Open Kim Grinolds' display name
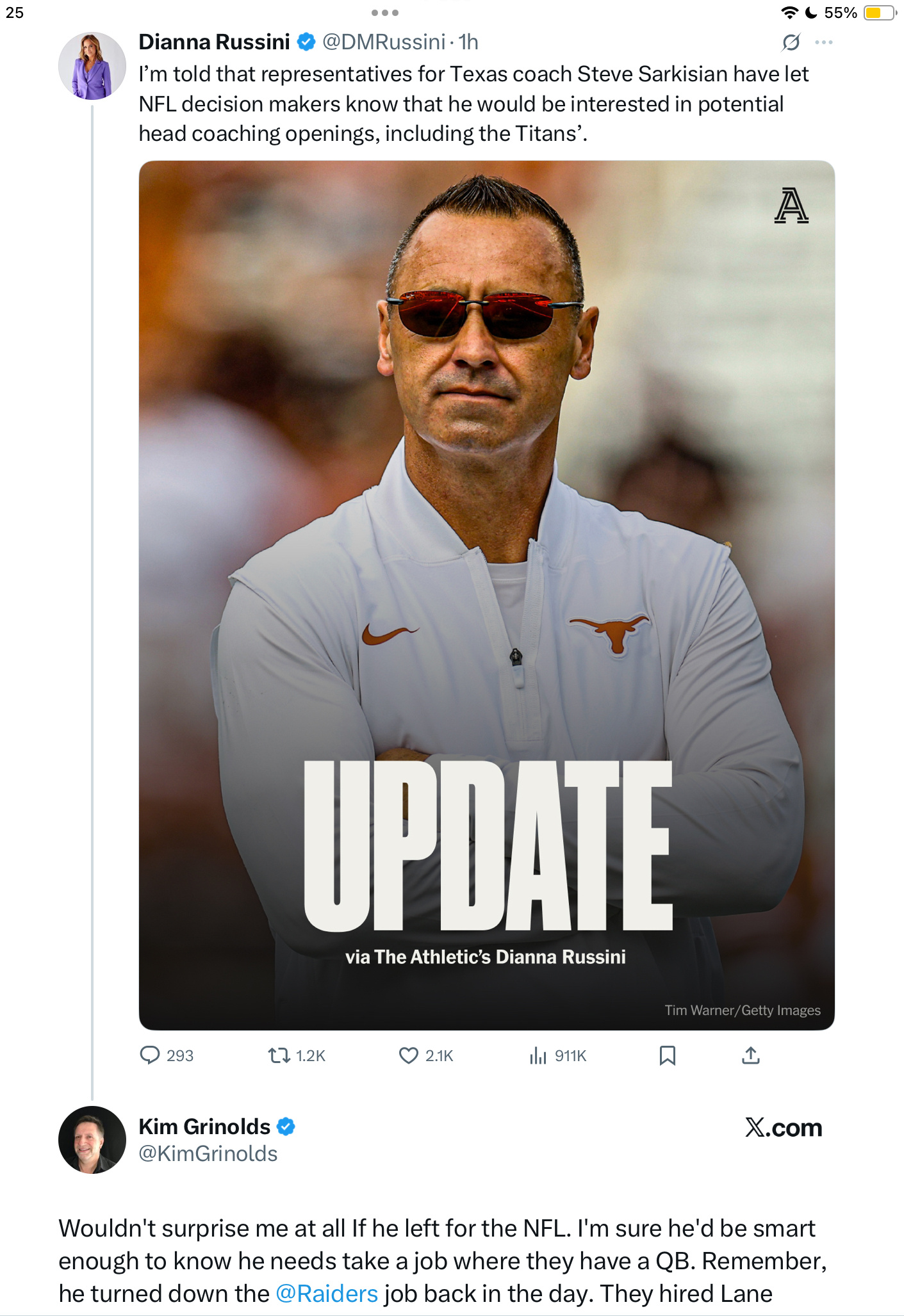This screenshot has height=1316, width=904. click(x=204, y=1126)
